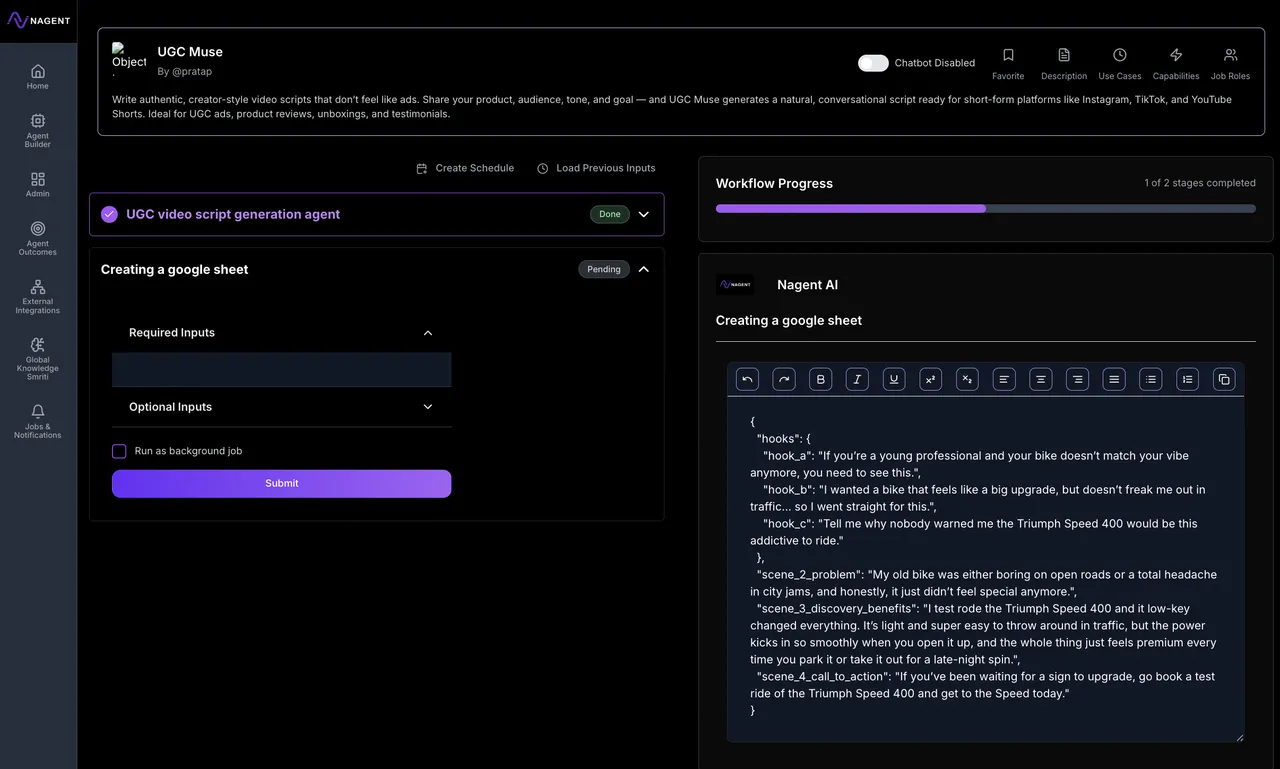Apply bold formatting
This screenshot has width=1280, height=769.
click(821, 379)
